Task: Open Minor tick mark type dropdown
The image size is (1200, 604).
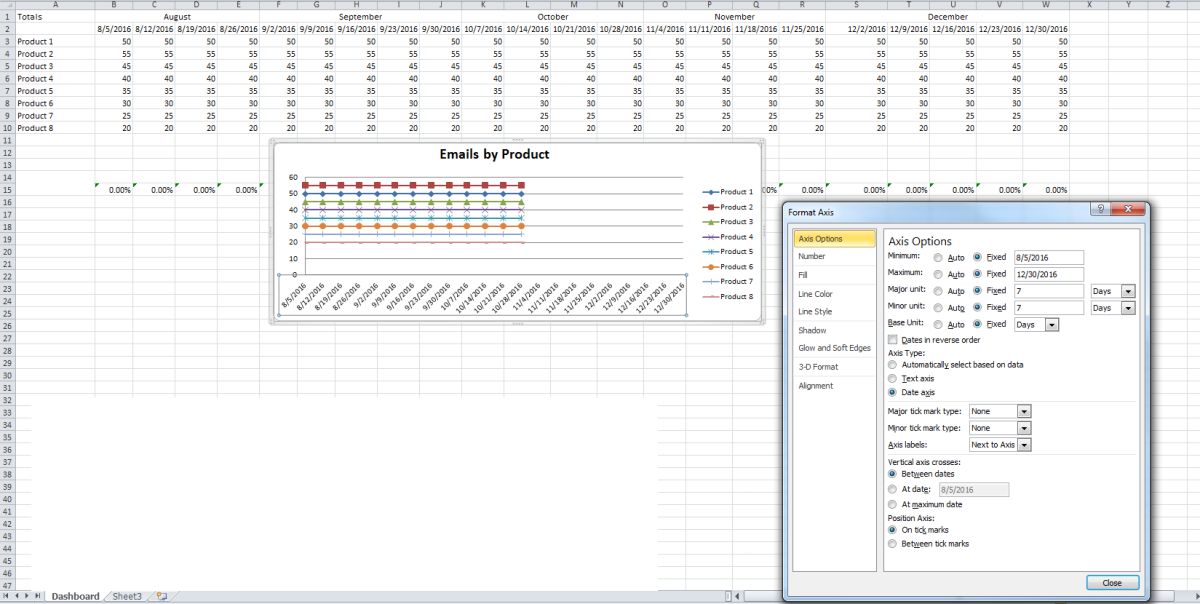Action: click(x=1023, y=428)
